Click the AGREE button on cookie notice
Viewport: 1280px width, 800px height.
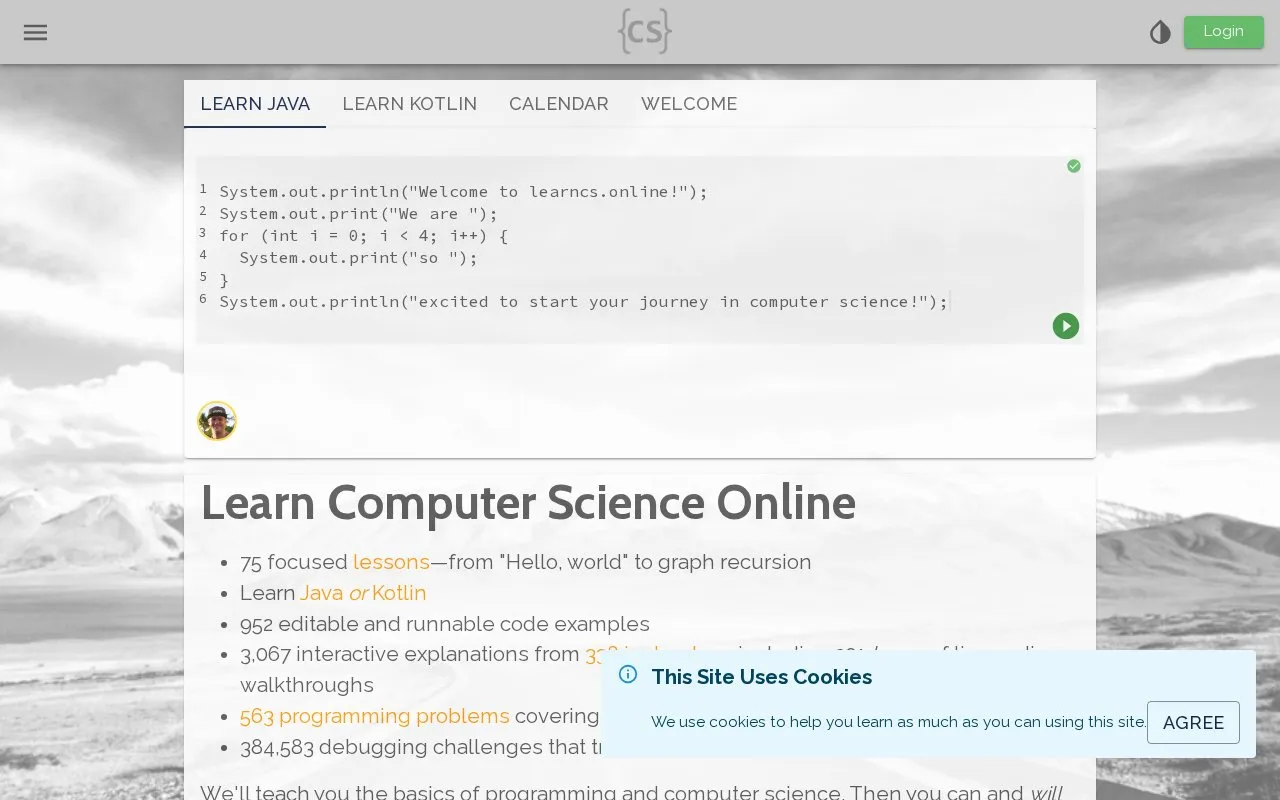pos(1193,722)
